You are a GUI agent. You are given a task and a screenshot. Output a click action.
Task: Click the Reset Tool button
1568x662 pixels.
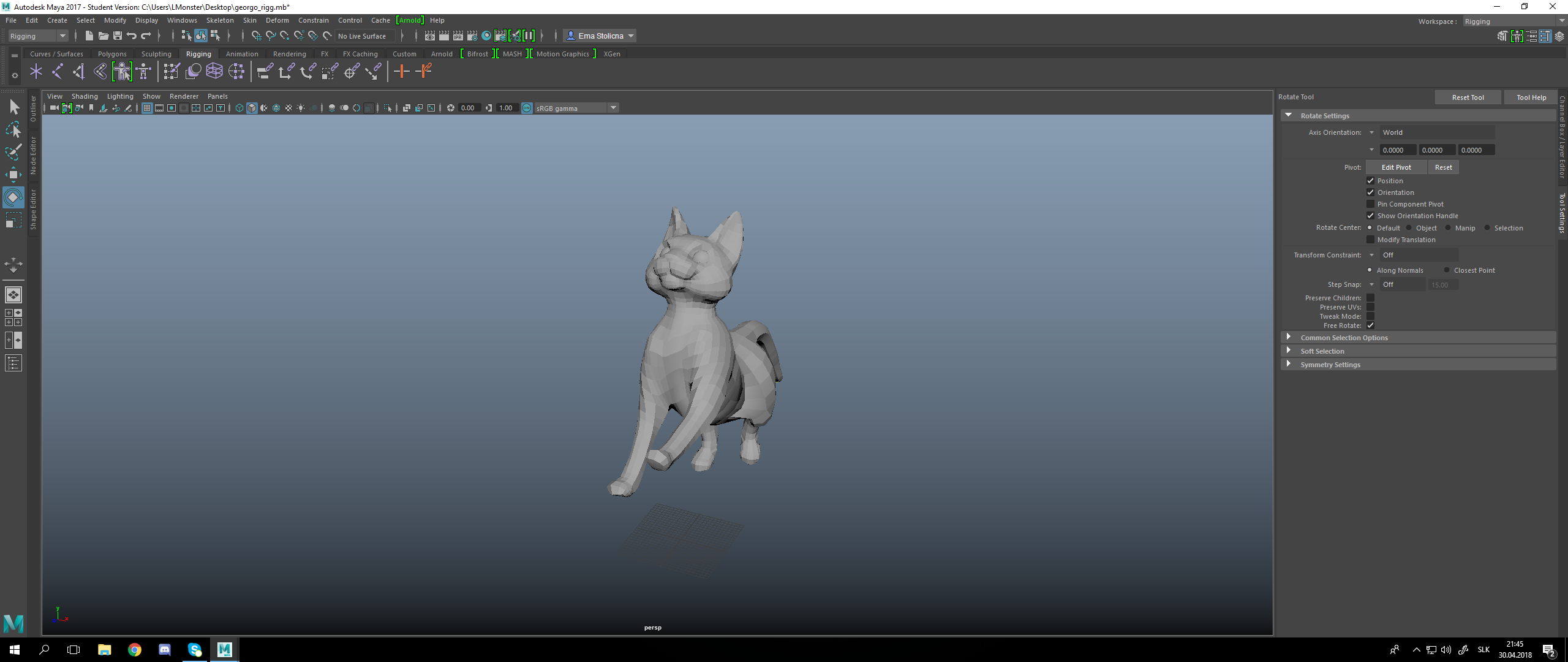pyautogui.click(x=1467, y=97)
